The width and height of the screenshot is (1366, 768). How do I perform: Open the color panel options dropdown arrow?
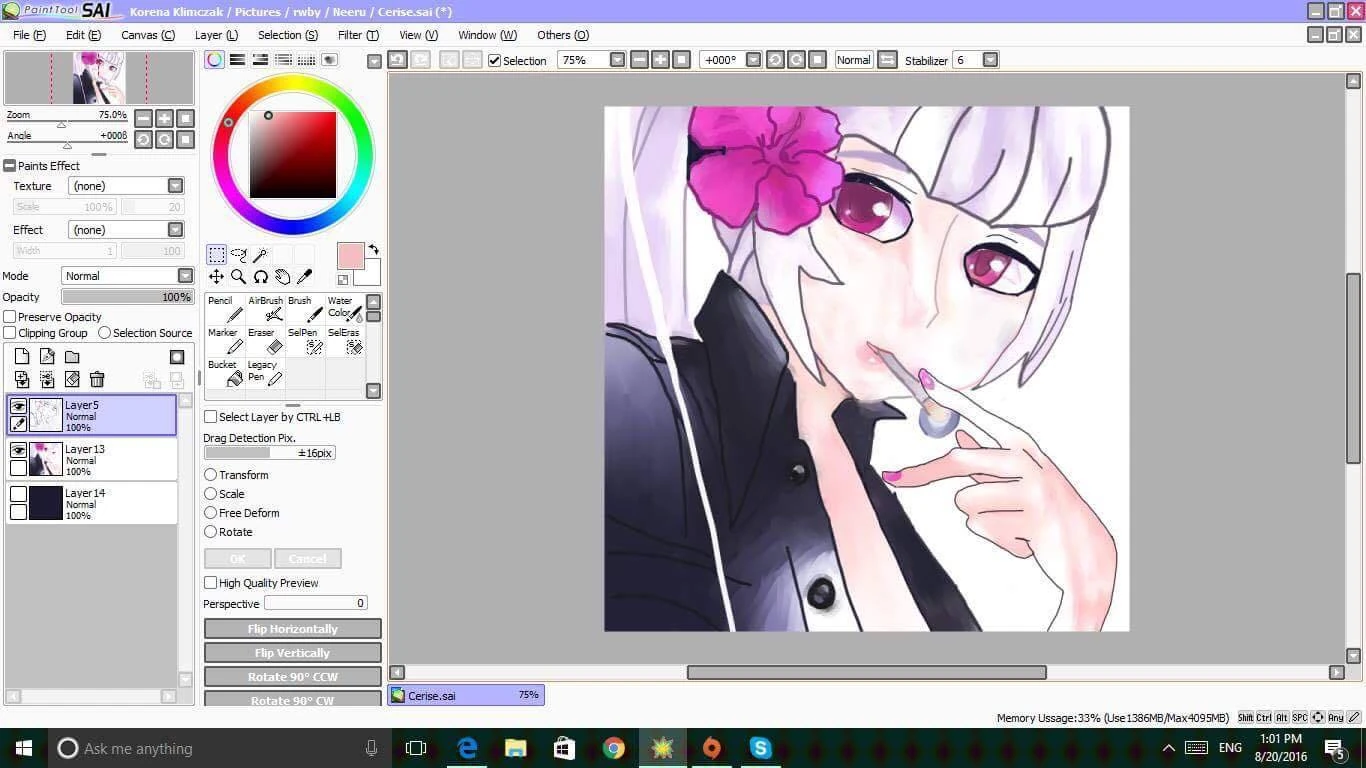coord(374,61)
